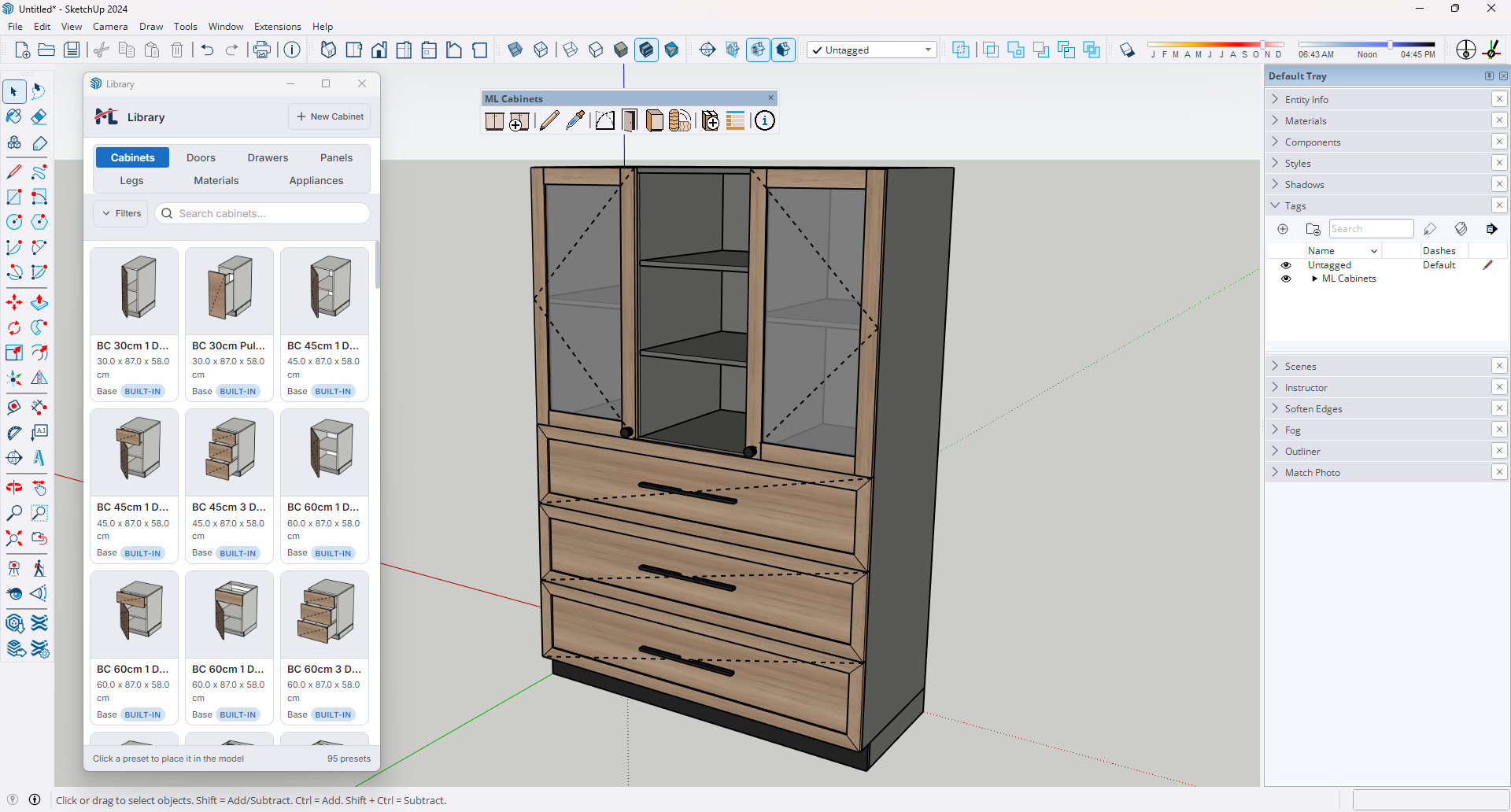Open the Draw menu
Screen dimensions: 1511x812
click(x=151, y=26)
